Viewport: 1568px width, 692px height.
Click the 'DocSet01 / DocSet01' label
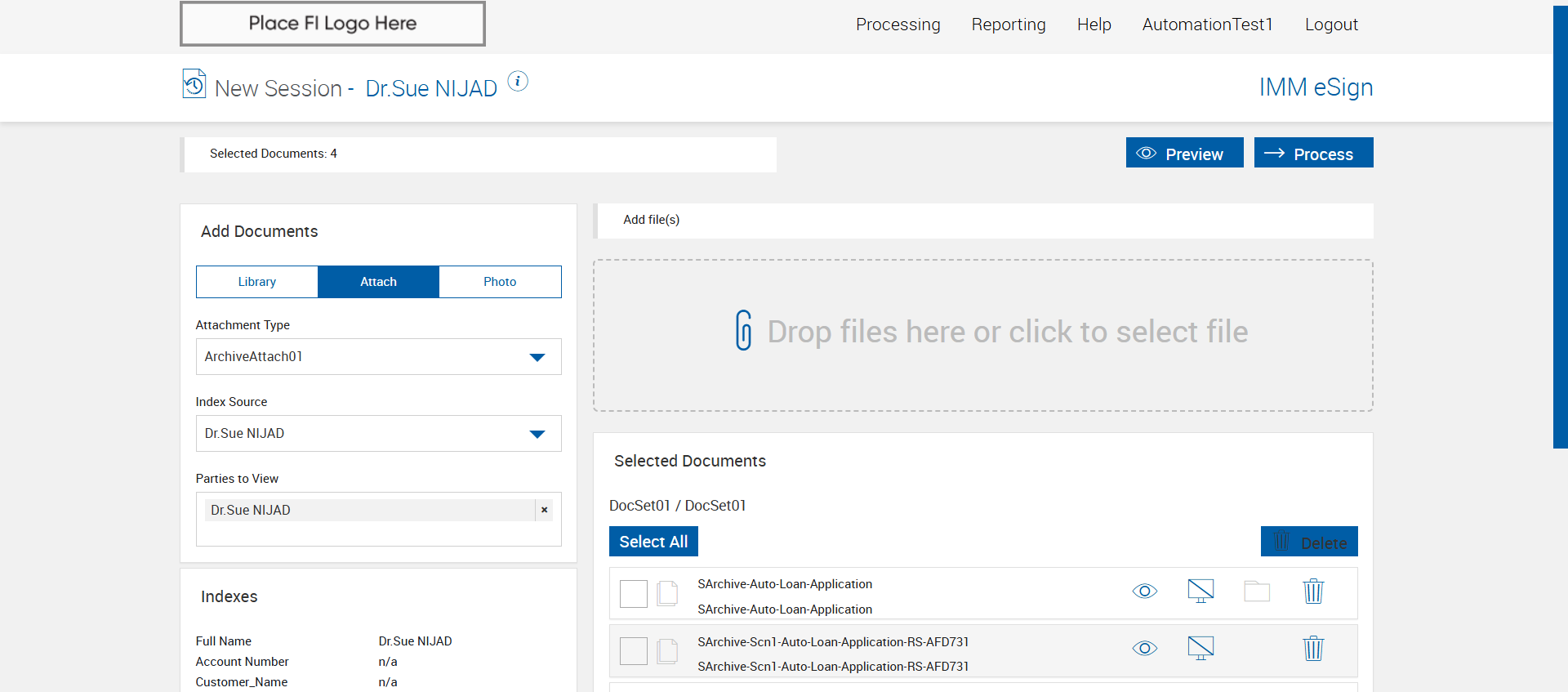click(678, 506)
